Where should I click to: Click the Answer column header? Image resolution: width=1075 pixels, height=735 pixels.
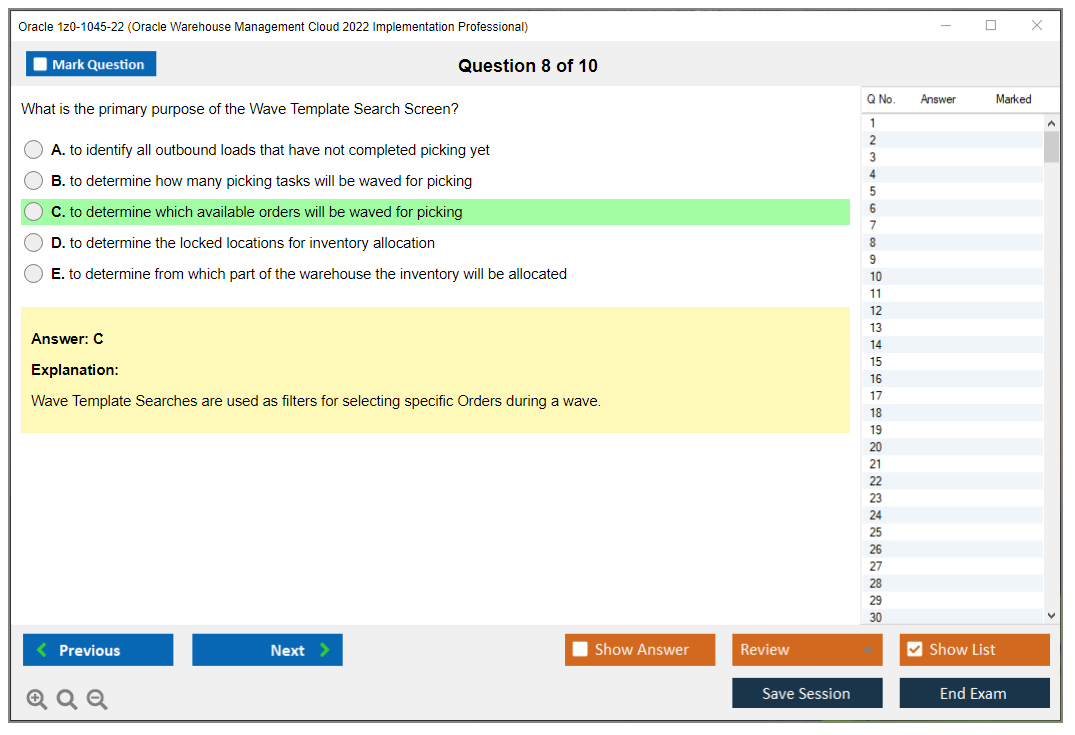tap(938, 99)
